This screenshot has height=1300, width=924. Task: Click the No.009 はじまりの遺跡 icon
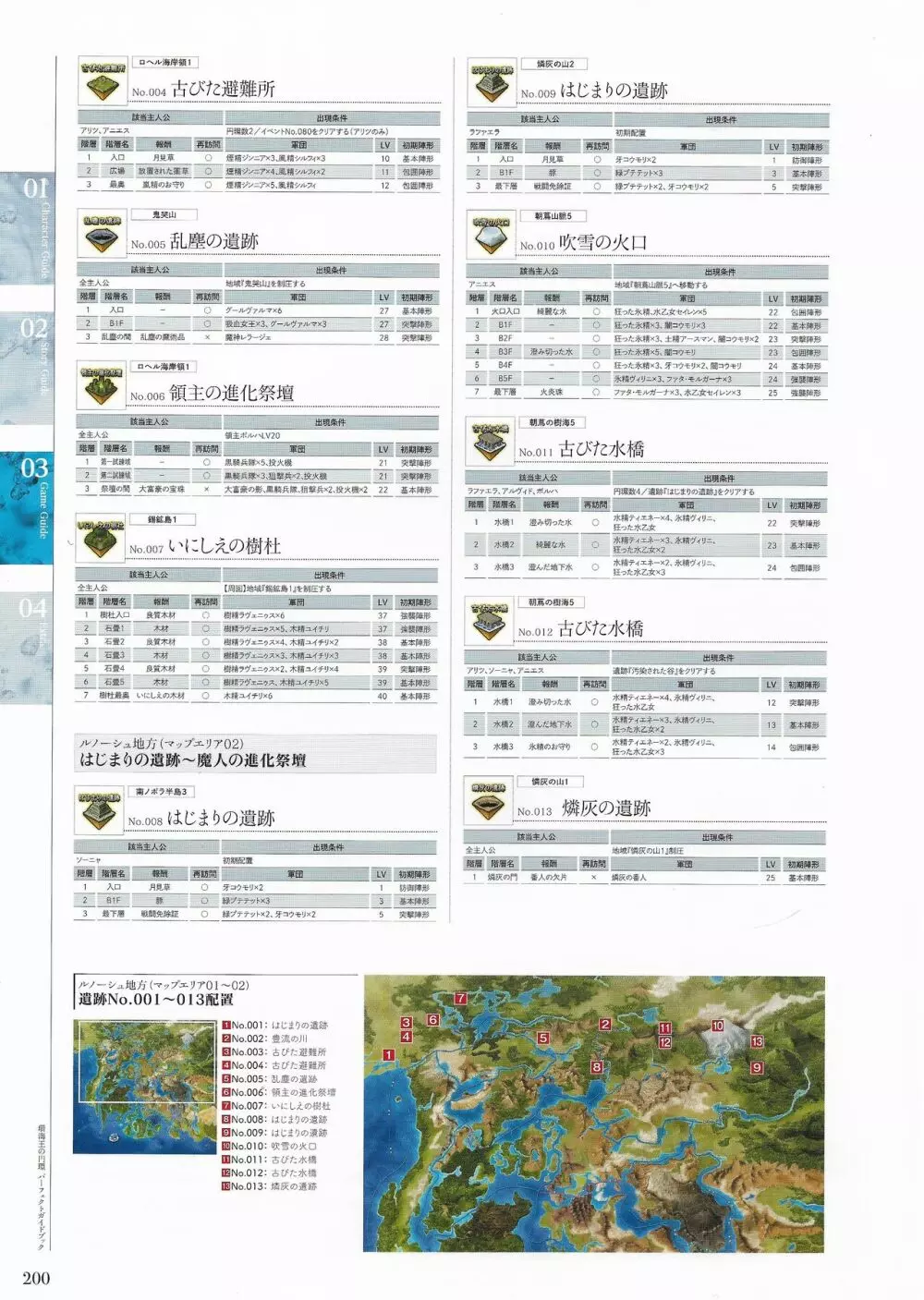pyautogui.click(x=492, y=83)
